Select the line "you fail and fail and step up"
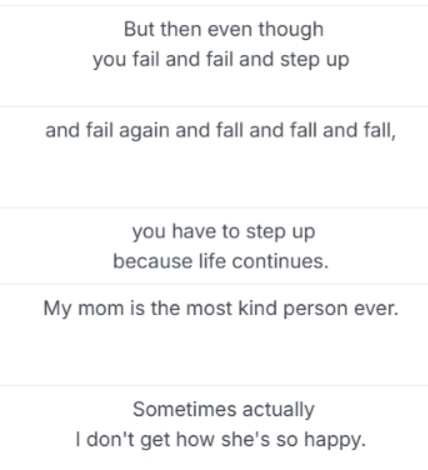Screen dimensions: 428x470 tap(221, 60)
